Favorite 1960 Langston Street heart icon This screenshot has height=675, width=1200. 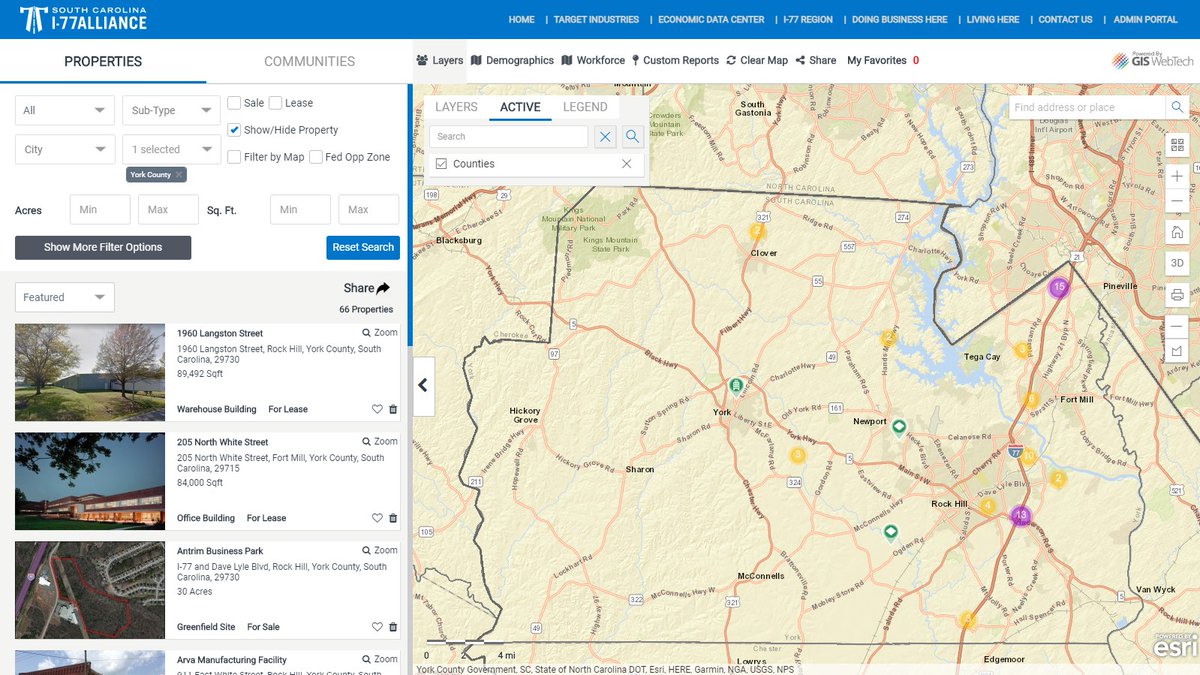377,409
